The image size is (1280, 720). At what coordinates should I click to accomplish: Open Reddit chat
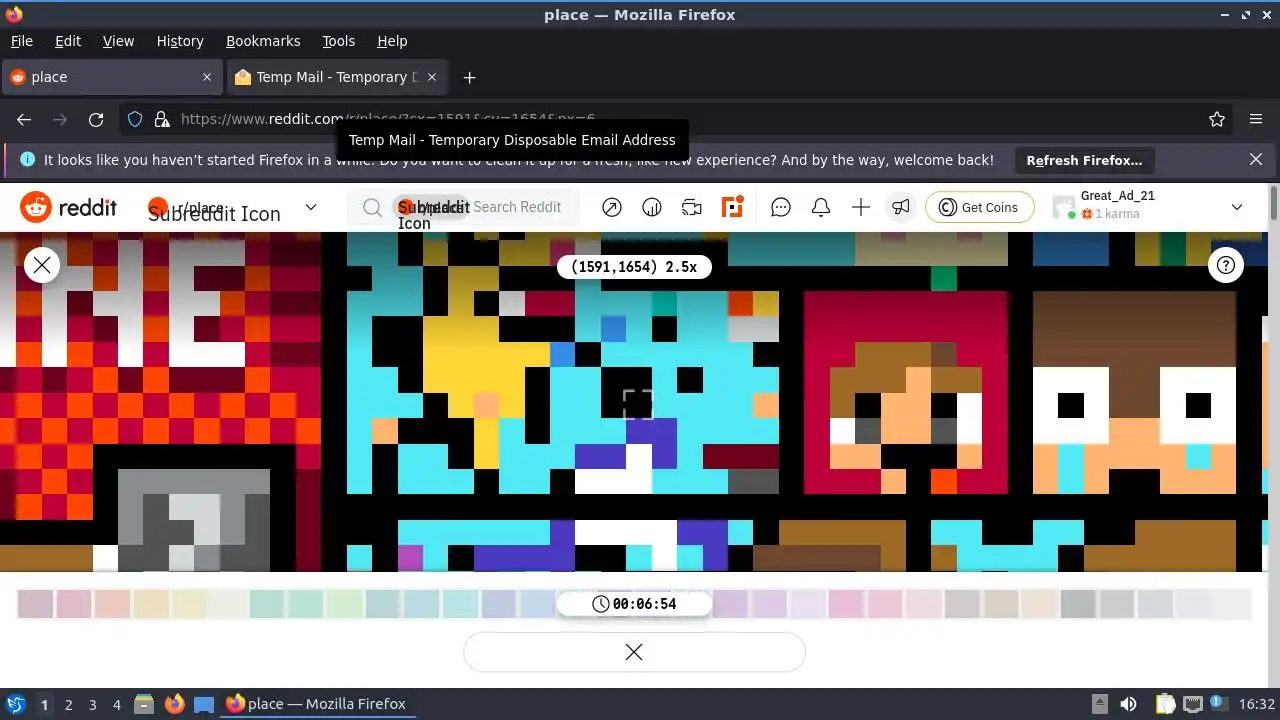tap(781, 207)
